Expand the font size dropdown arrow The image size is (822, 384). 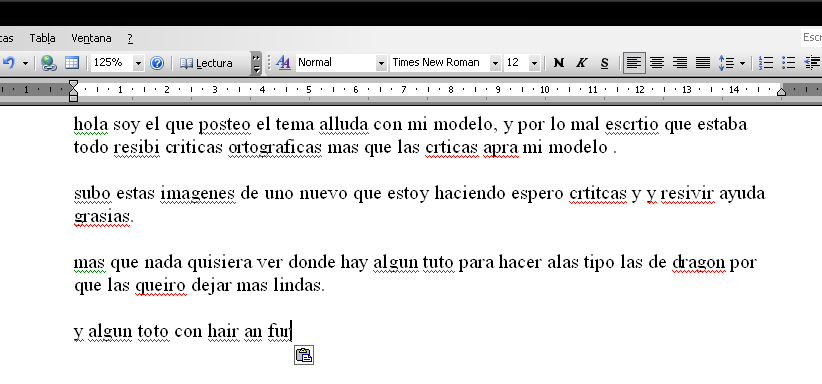pyautogui.click(x=534, y=63)
